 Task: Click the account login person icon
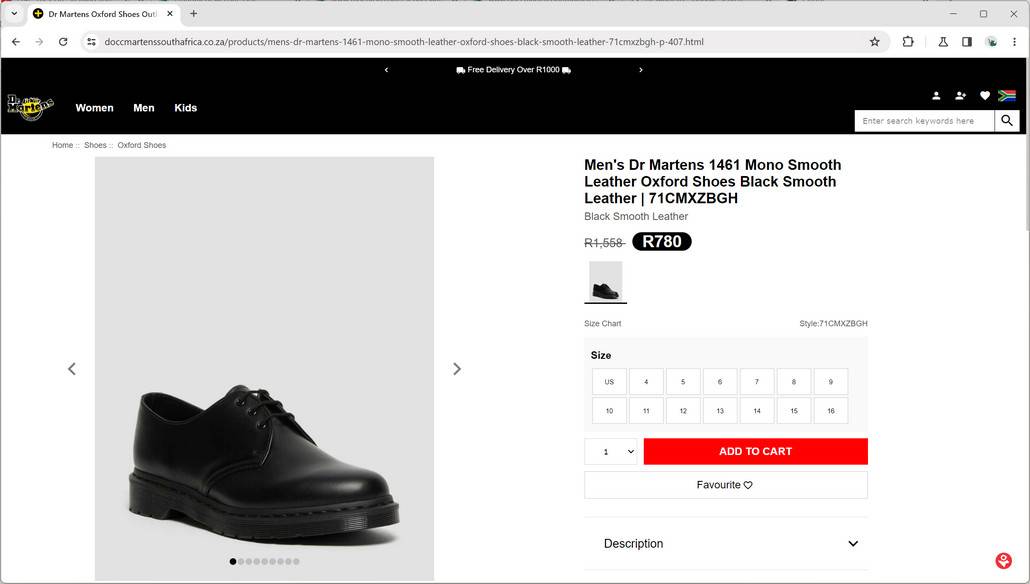(936, 96)
